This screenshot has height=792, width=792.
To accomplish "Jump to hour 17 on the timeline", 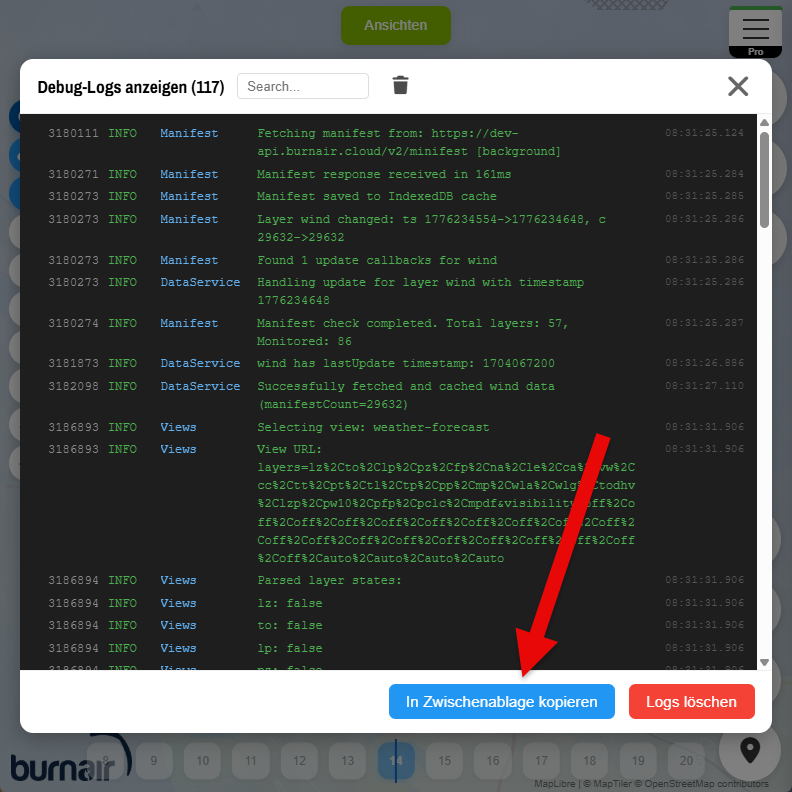I will (541, 761).
